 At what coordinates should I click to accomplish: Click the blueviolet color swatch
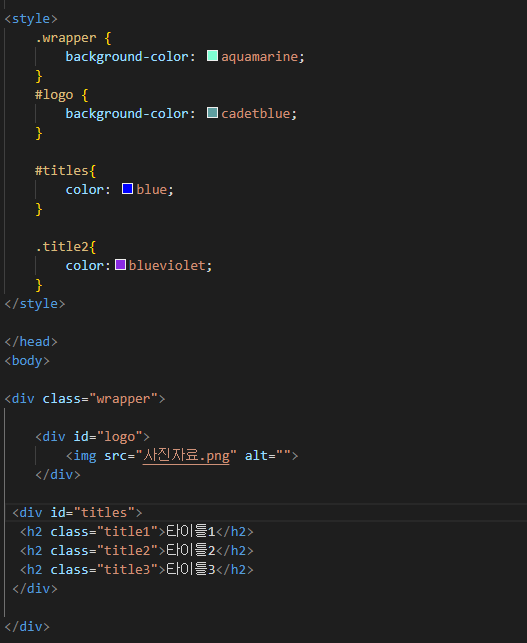coord(120,264)
